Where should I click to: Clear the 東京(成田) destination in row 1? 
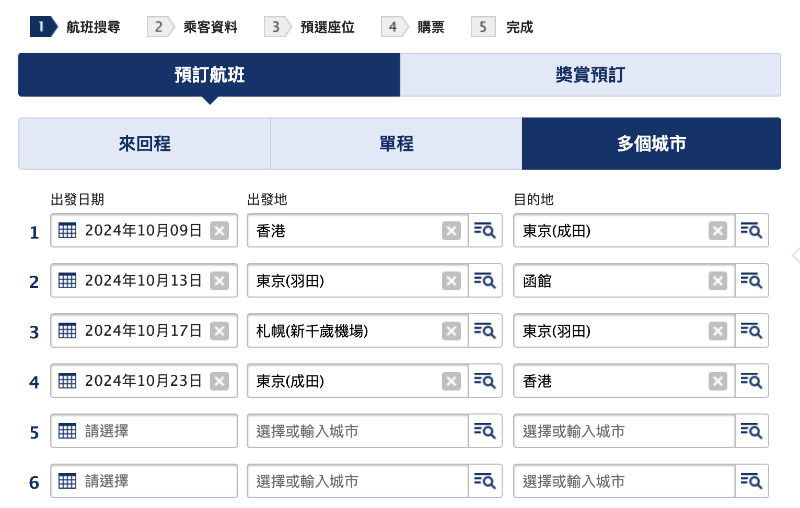[x=717, y=231]
